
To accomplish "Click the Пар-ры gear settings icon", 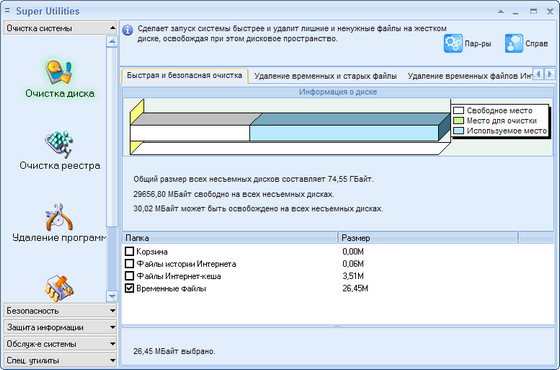I will tap(453, 44).
